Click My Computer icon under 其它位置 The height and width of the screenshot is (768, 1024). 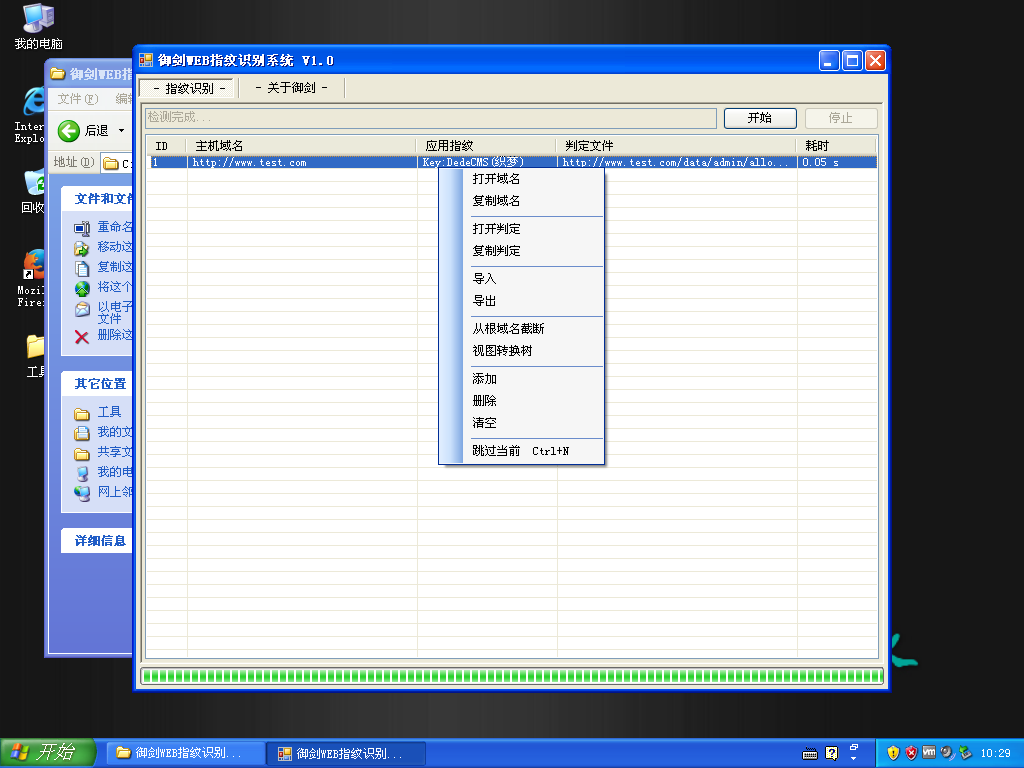tap(82, 473)
